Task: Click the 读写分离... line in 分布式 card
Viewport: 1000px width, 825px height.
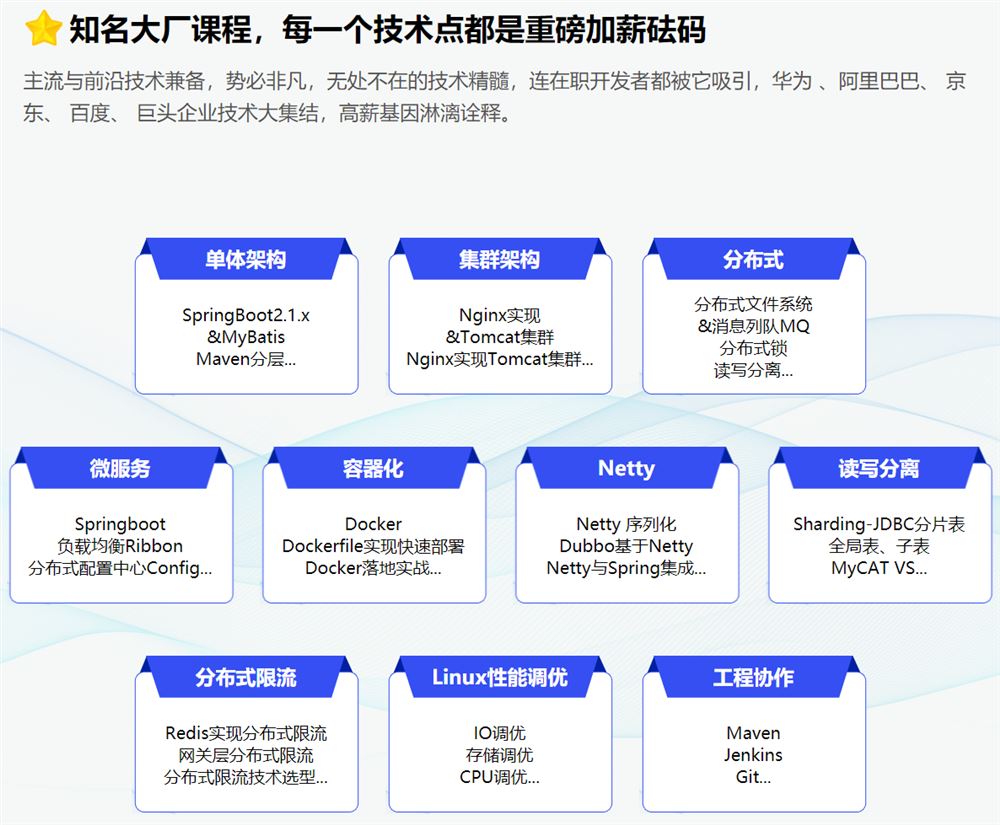Action: click(753, 370)
